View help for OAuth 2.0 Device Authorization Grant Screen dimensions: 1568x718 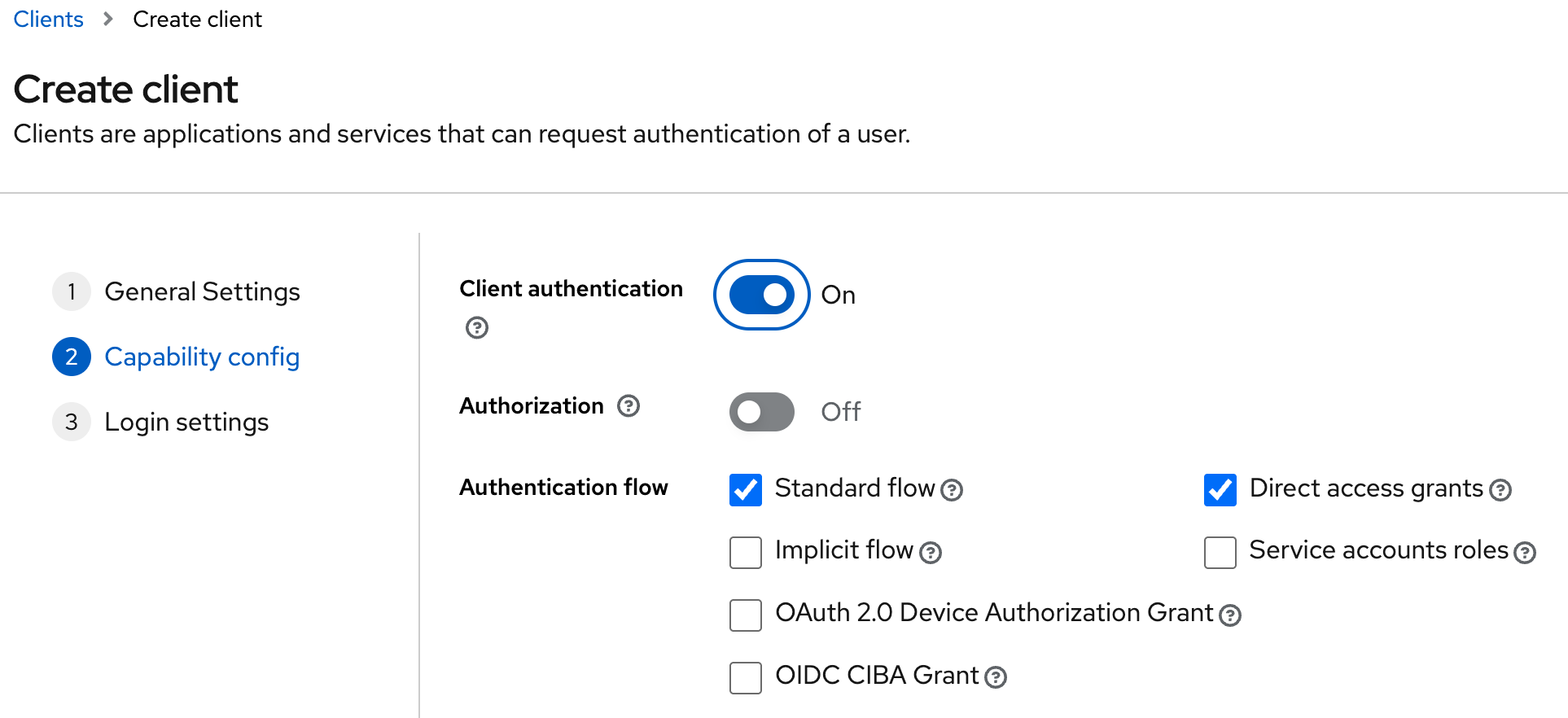coord(1230,615)
